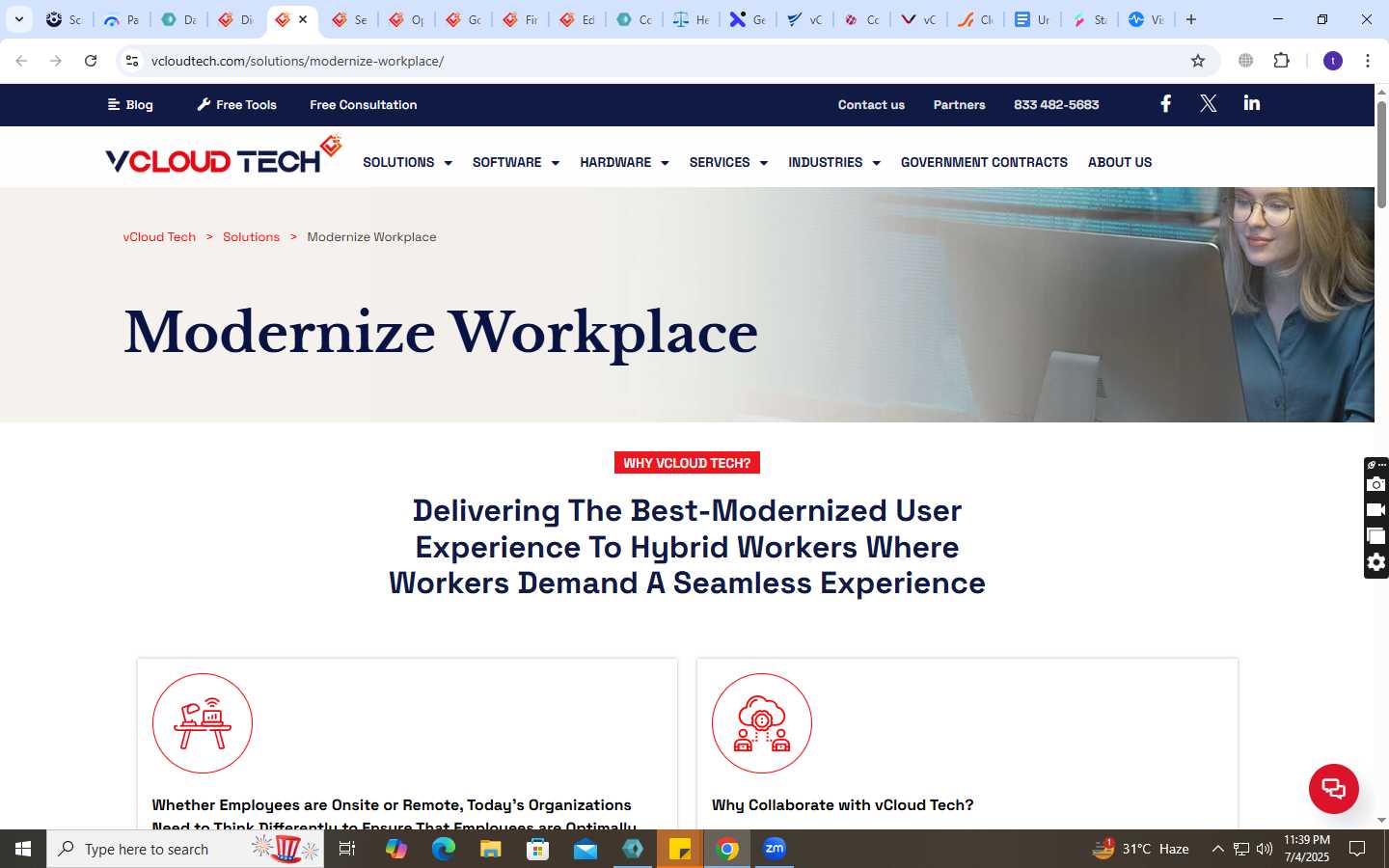1389x868 pixels.
Task: Open Chrome extensions puzzle icon
Action: pos(1281,61)
